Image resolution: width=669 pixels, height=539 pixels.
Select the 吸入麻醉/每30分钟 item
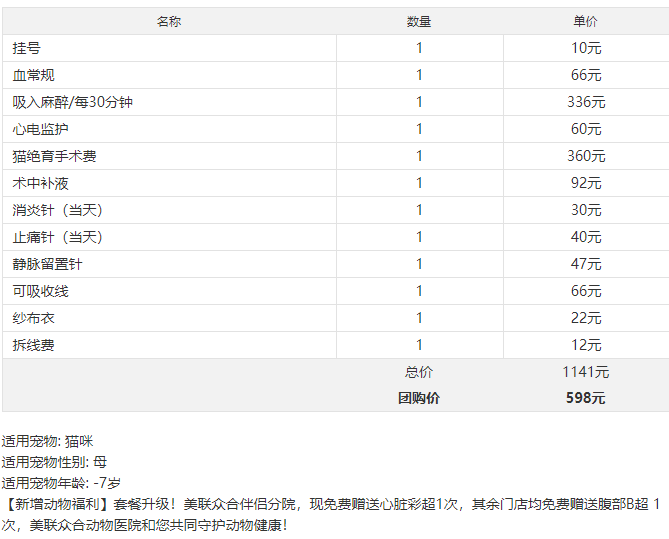pyautogui.click(x=73, y=102)
